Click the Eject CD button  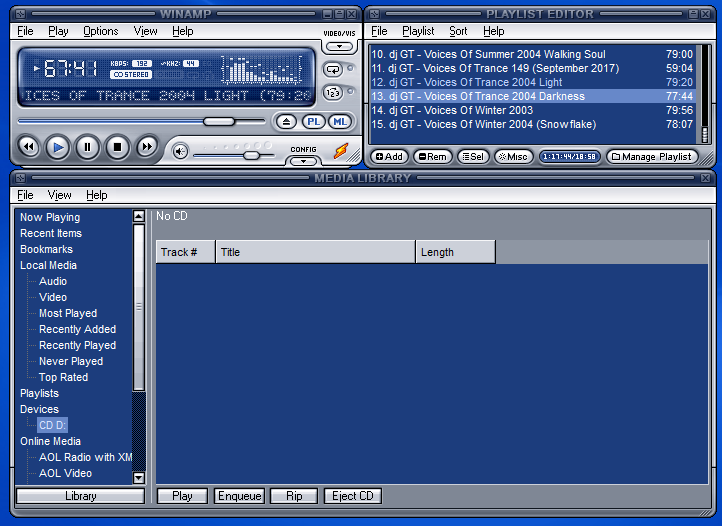(353, 496)
